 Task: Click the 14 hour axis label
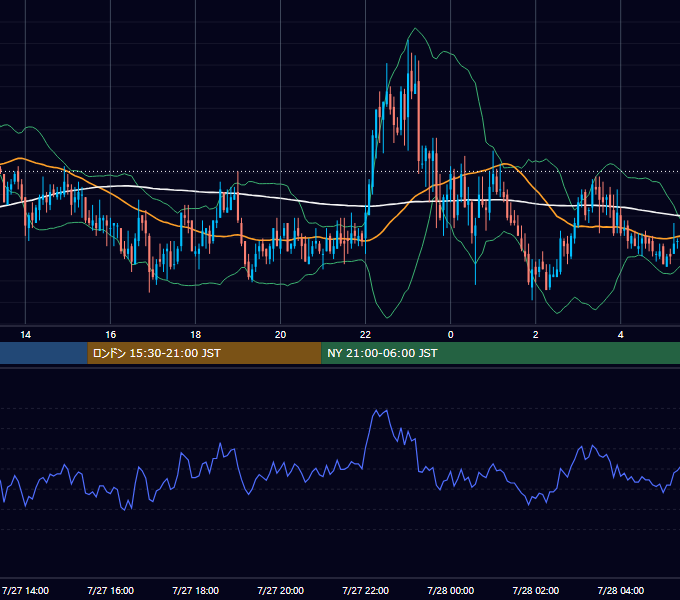(x=26, y=335)
